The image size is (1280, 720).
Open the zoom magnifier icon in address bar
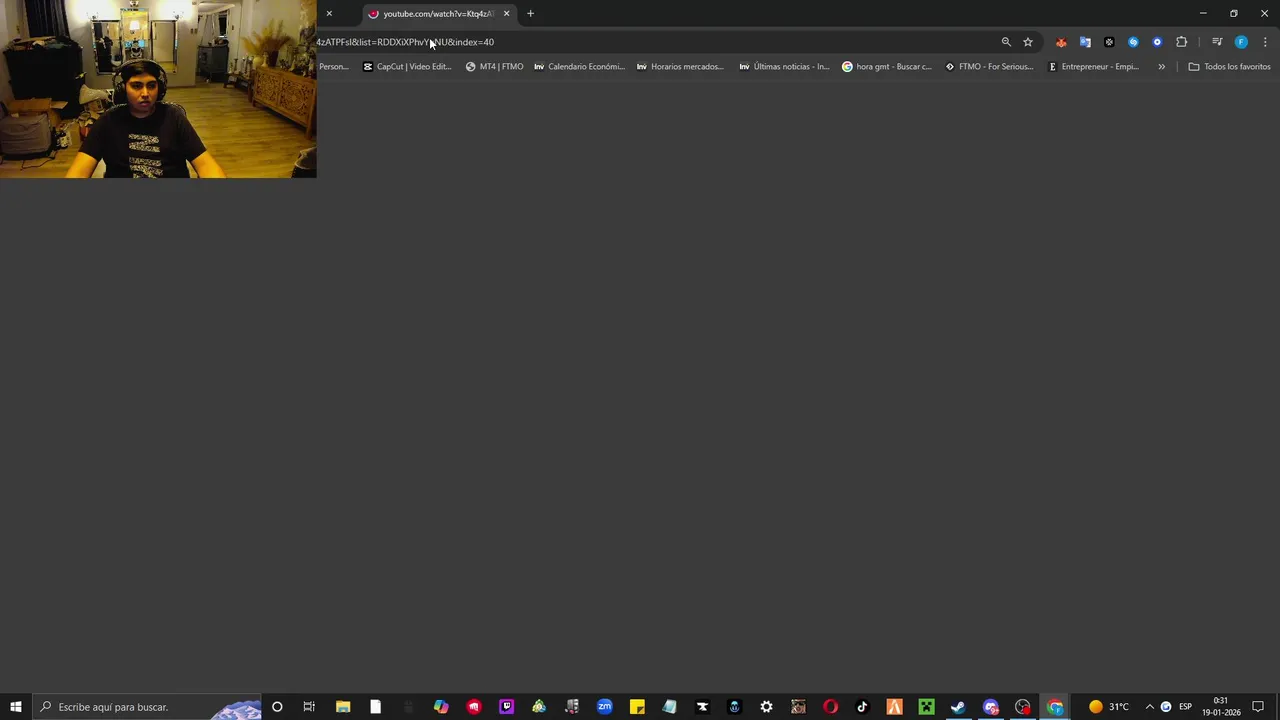(x=1006, y=42)
